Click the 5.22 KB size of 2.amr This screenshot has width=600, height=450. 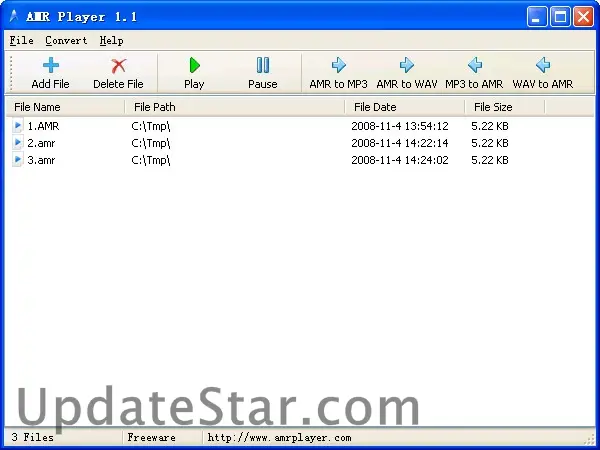point(490,143)
